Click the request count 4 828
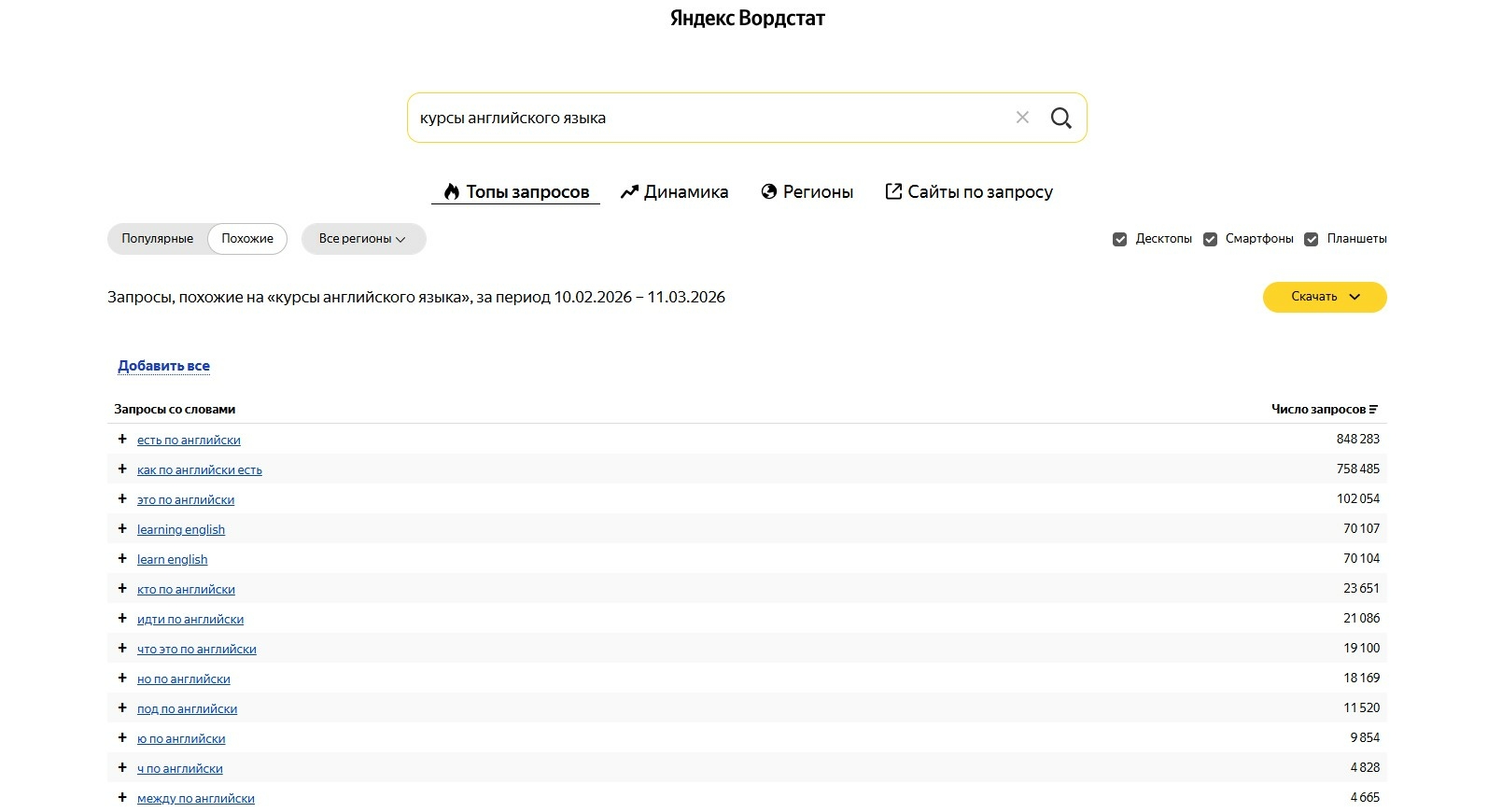Image resolution: width=1502 pixels, height=812 pixels. tap(1365, 767)
